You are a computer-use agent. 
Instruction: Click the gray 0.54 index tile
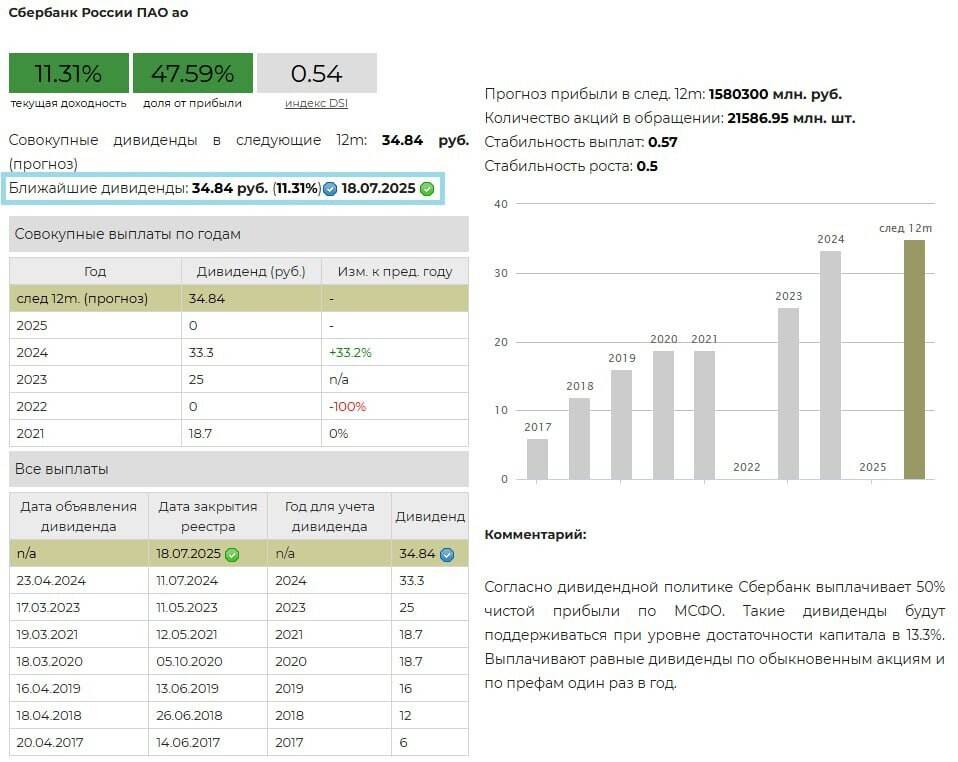click(x=316, y=73)
